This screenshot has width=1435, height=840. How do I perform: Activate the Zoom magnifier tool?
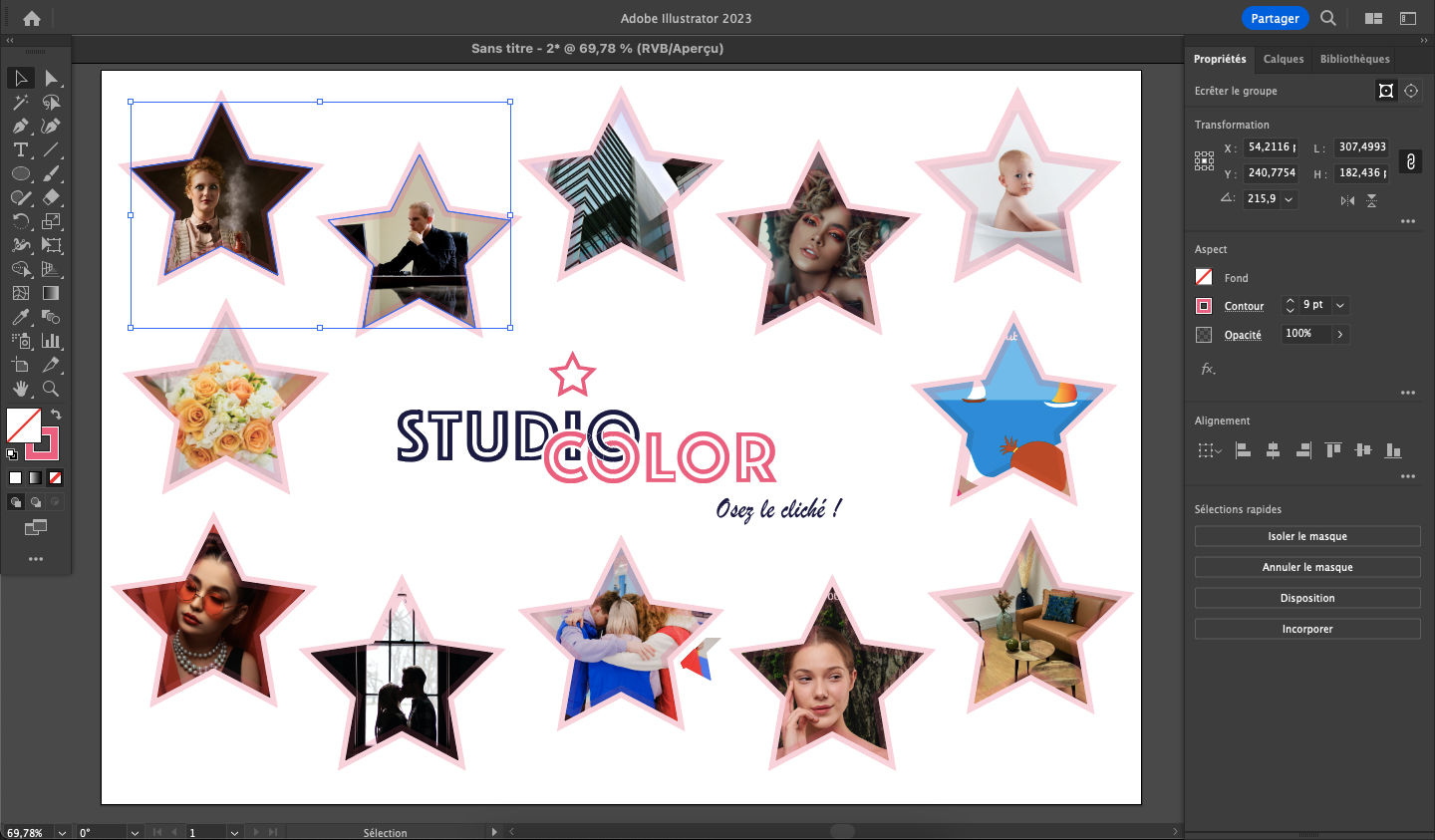(x=51, y=389)
